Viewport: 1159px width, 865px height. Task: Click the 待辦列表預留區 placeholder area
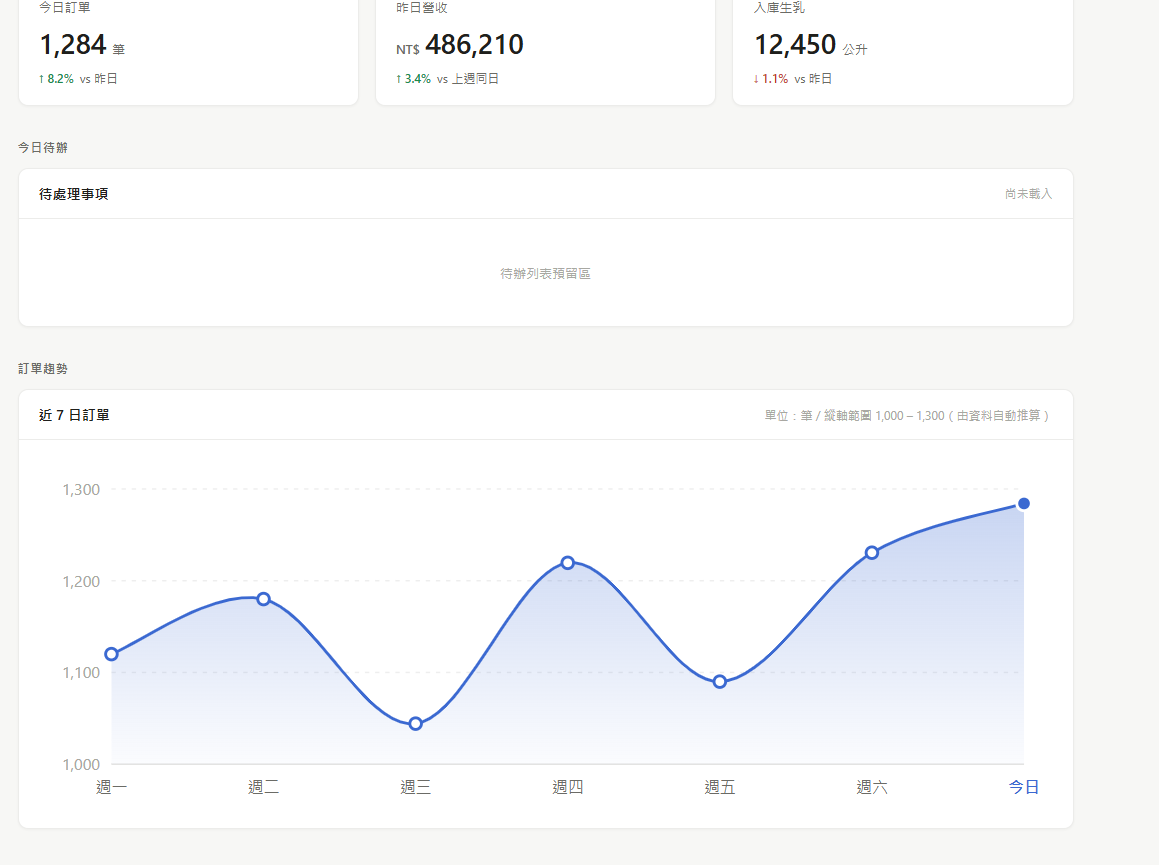click(545, 273)
